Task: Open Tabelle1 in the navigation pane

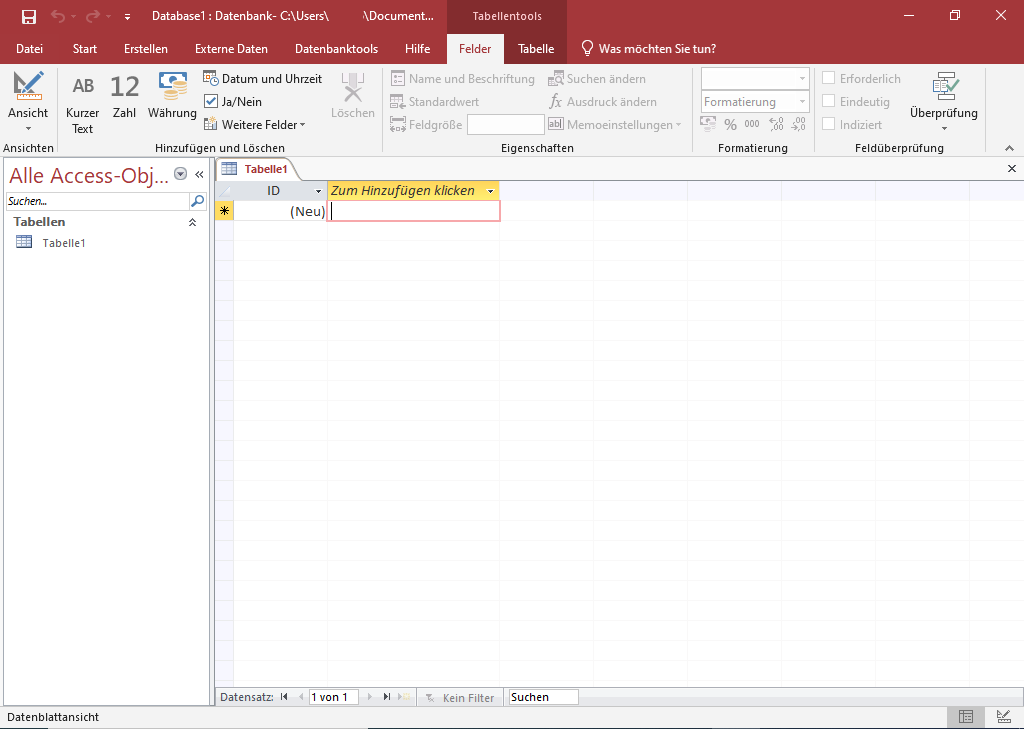Action: point(63,243)
